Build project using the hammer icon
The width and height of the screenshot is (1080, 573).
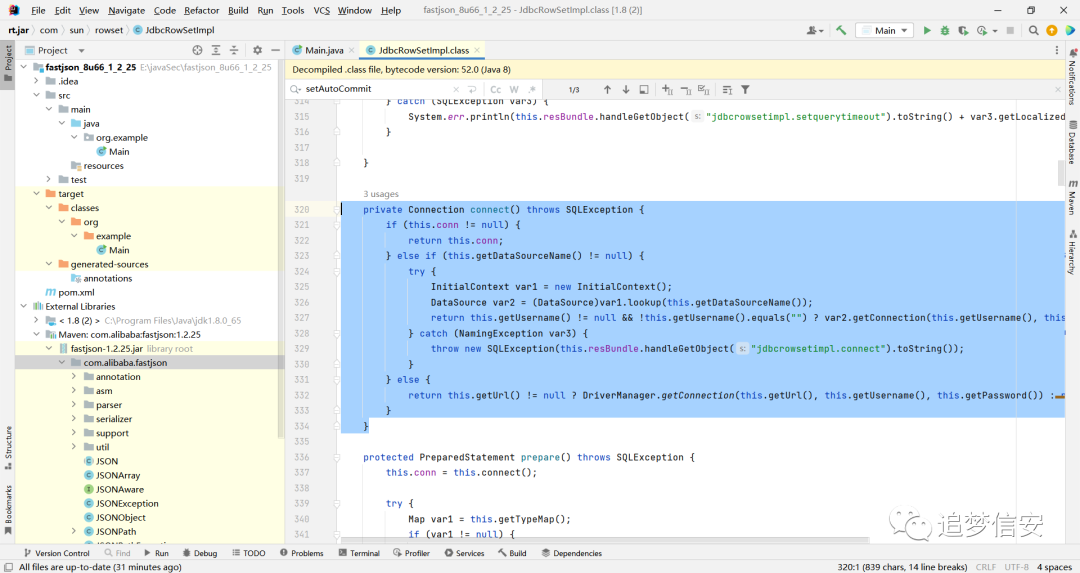pyautogui.click(x=841, y=30)
